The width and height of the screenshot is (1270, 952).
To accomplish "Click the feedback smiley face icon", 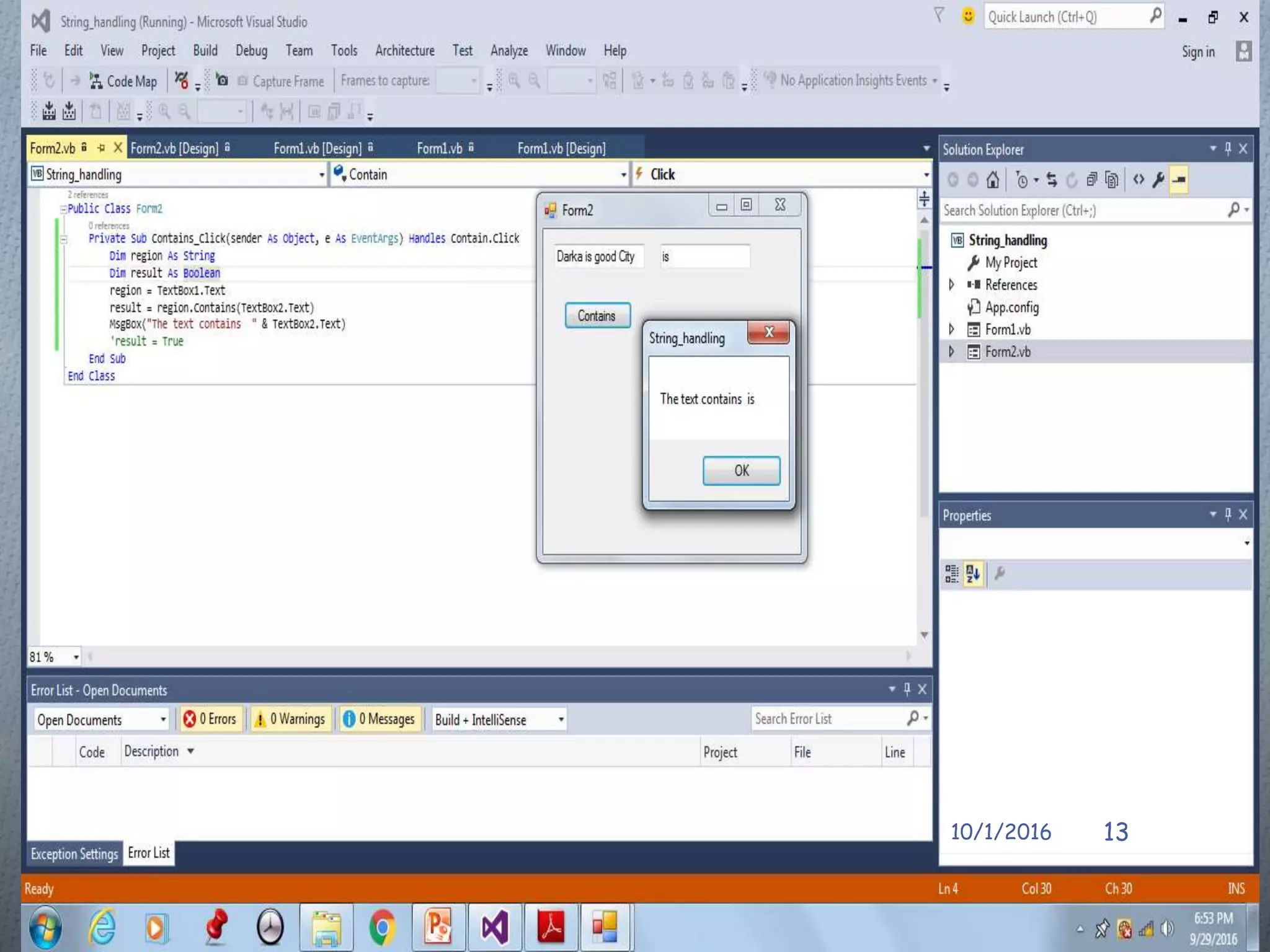I will [x=967, y=16].
